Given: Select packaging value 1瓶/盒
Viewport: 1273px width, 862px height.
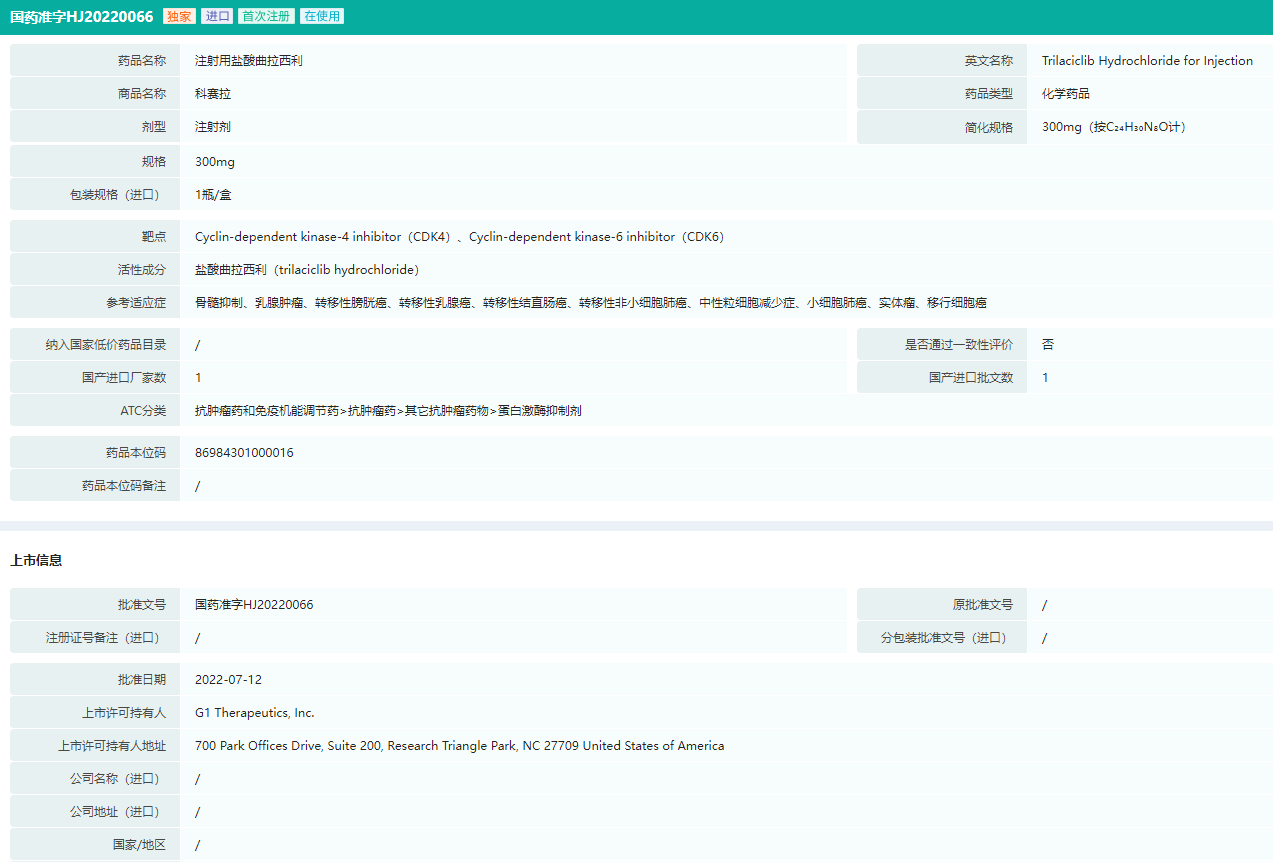Looking at the screenshot, I should [x=213, y=195].
